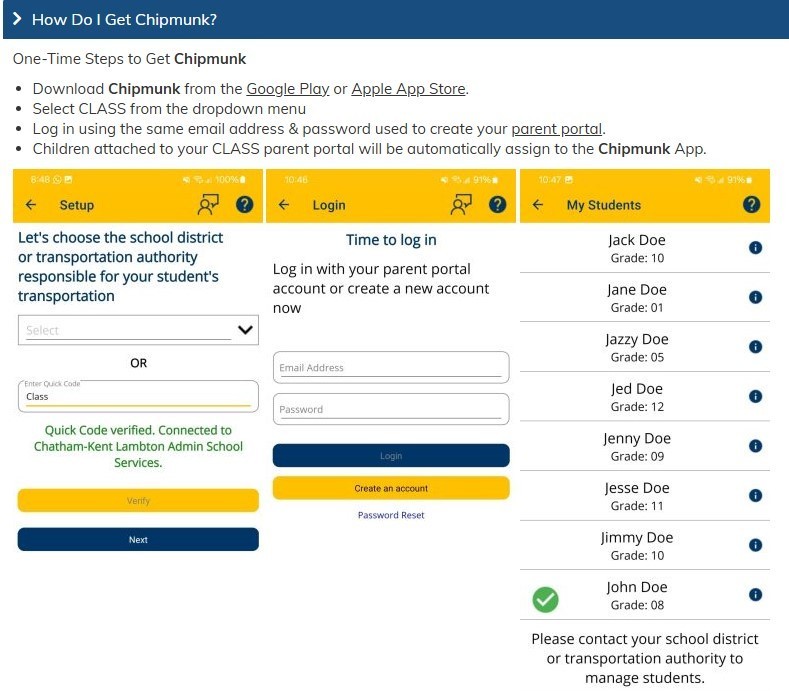The width and height of the screenshot is (789, 691).
Task: Follow the parent portal link
Action: point(557,129)
